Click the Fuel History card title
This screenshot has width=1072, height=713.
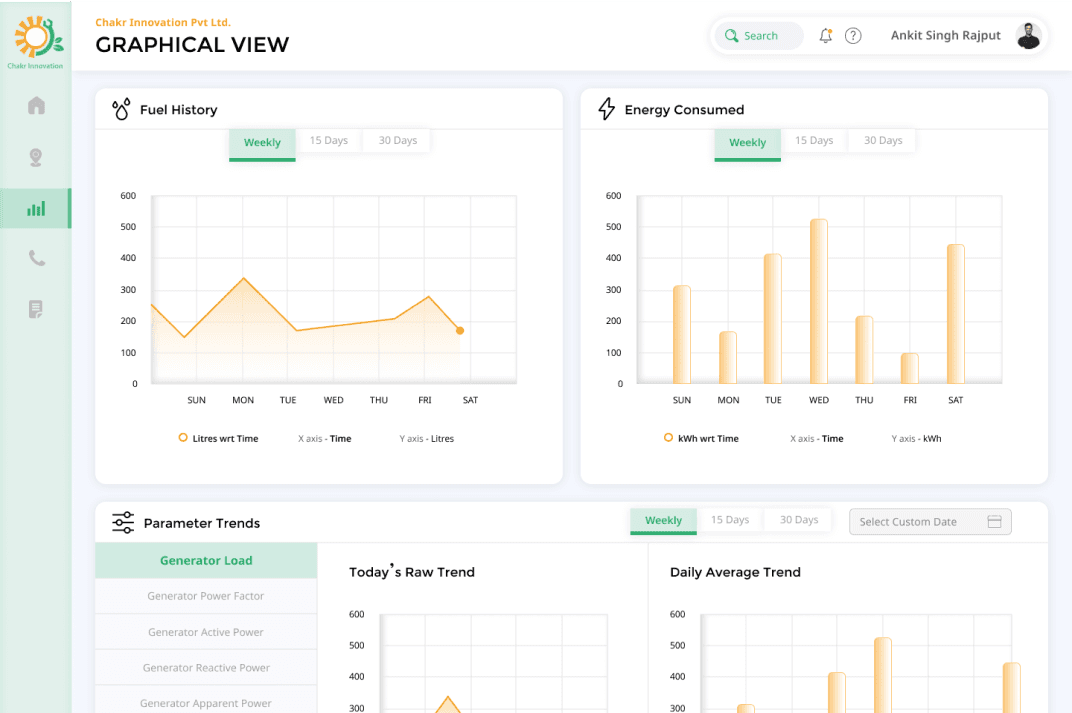[178, 109]
